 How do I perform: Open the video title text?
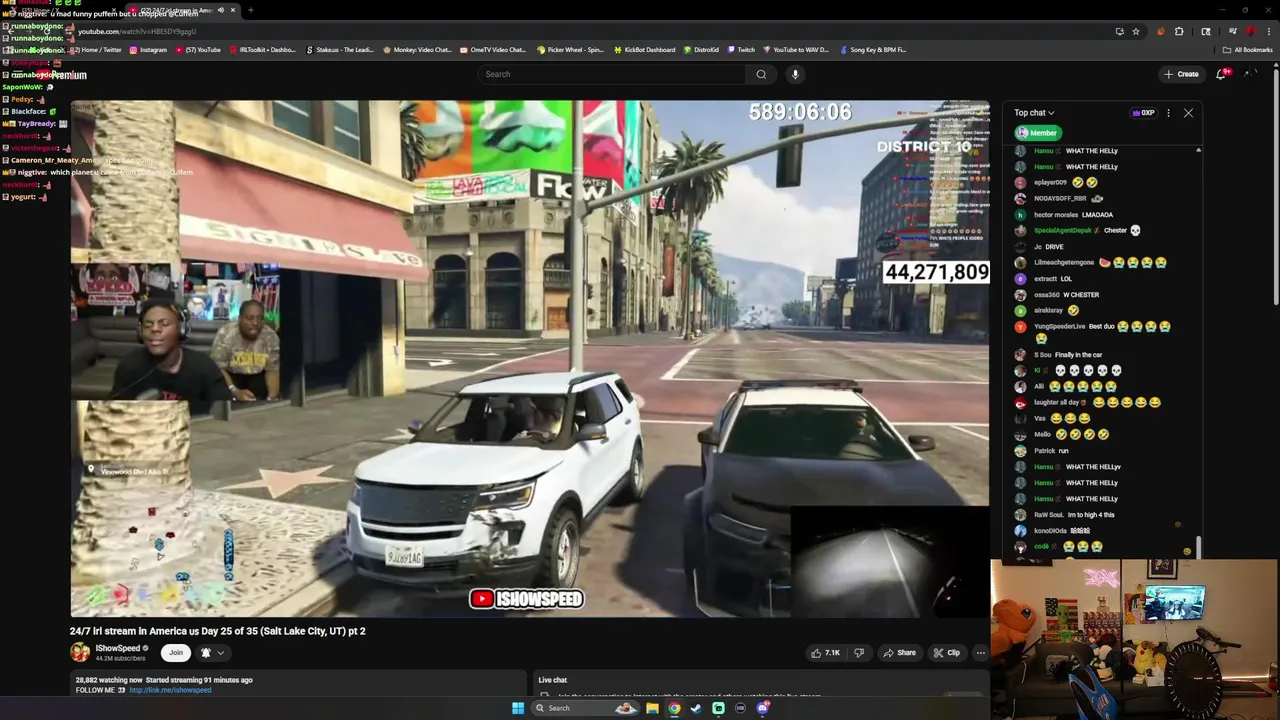click(218, 631)
